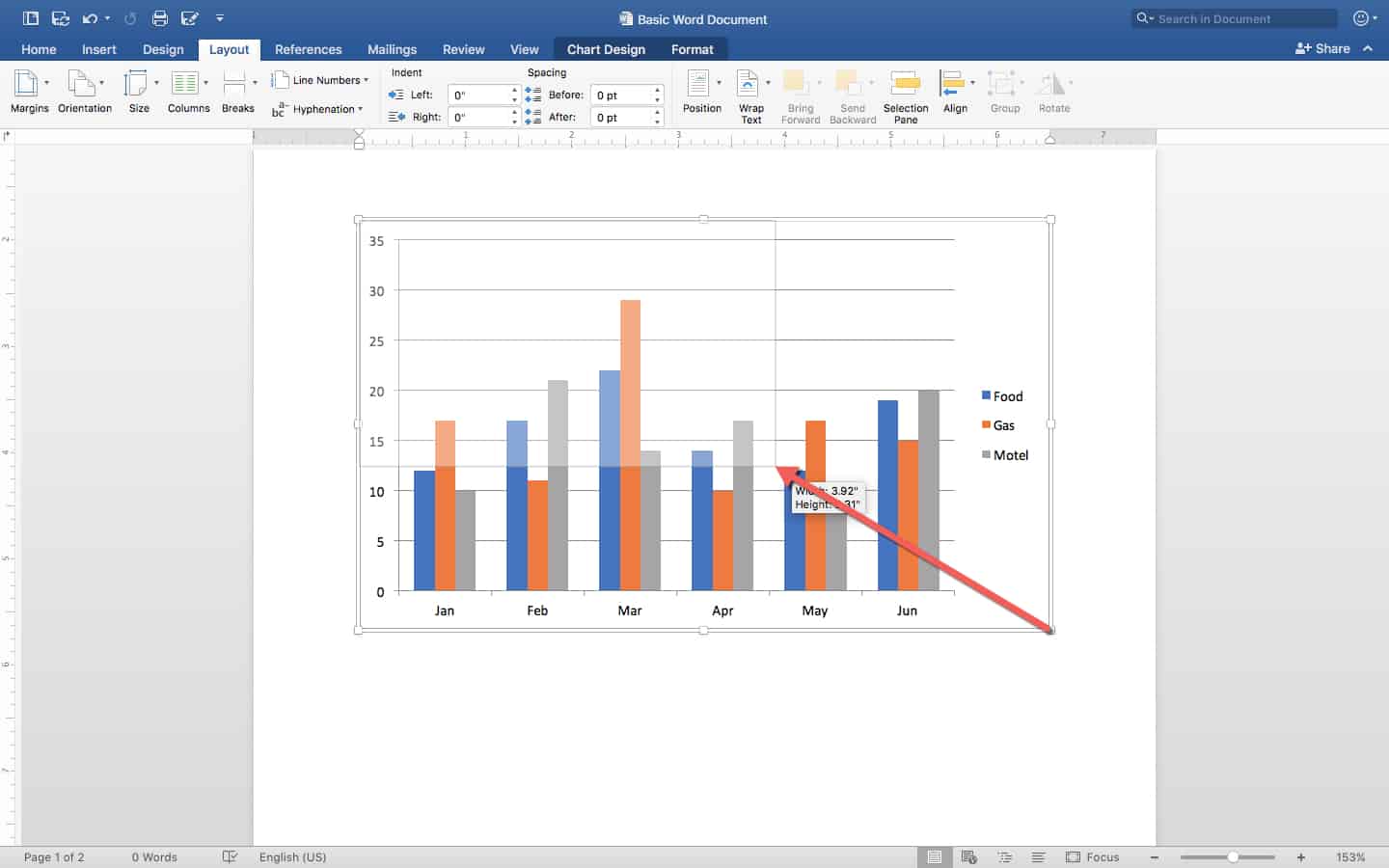The height and width of the screenshot is (868, 1389).
Task: Click the Orientation icon
Action: [83, 92]
